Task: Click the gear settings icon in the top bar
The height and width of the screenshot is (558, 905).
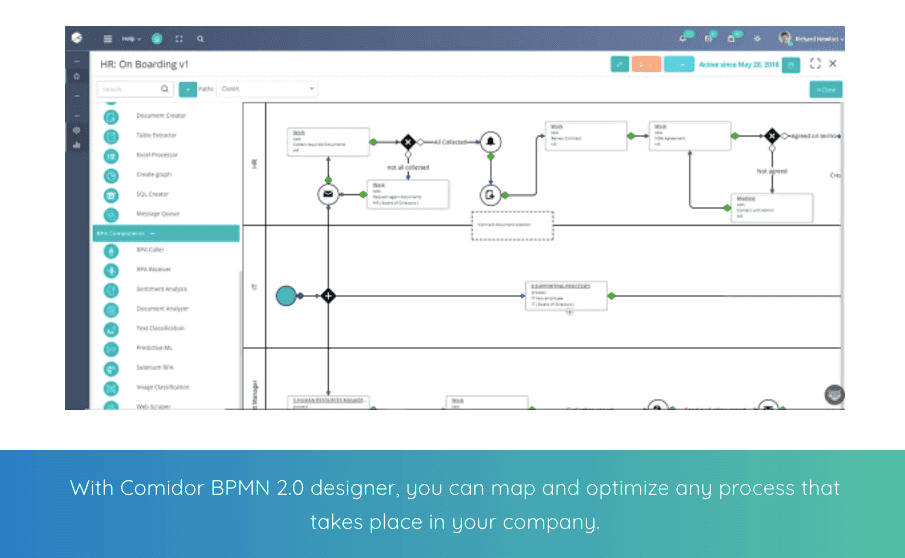Action: (757, 39)
